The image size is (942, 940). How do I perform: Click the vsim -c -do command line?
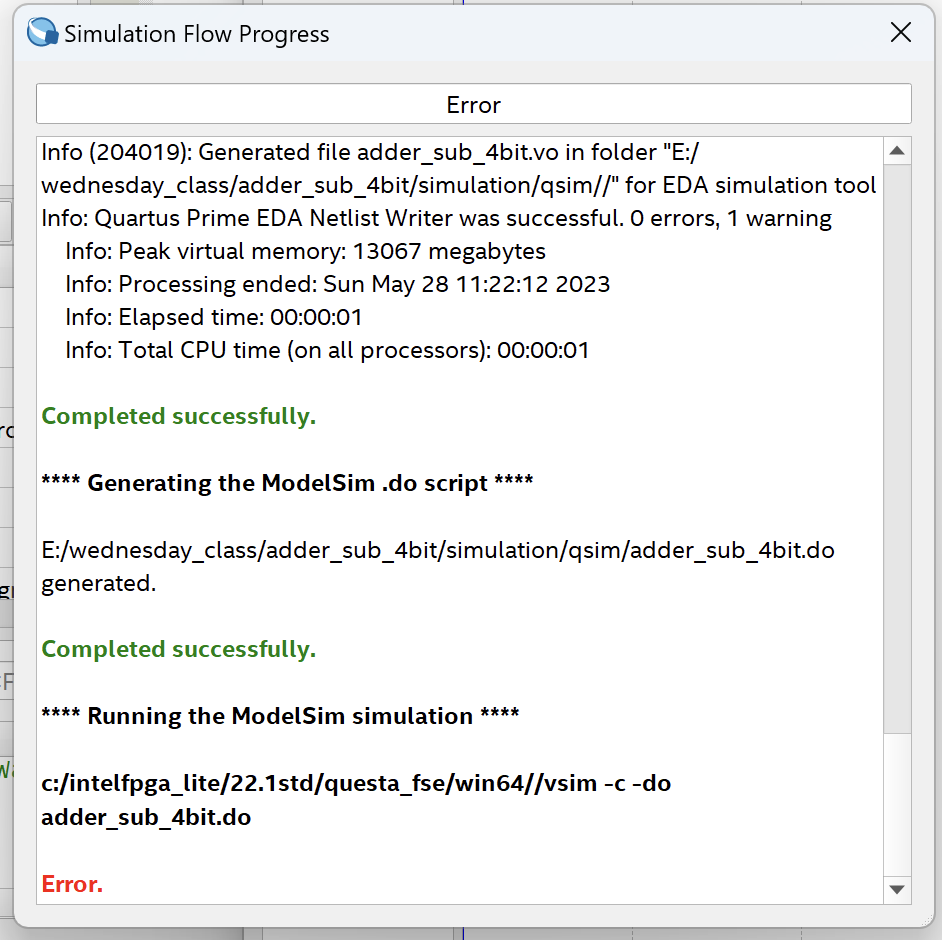[356, 783]
